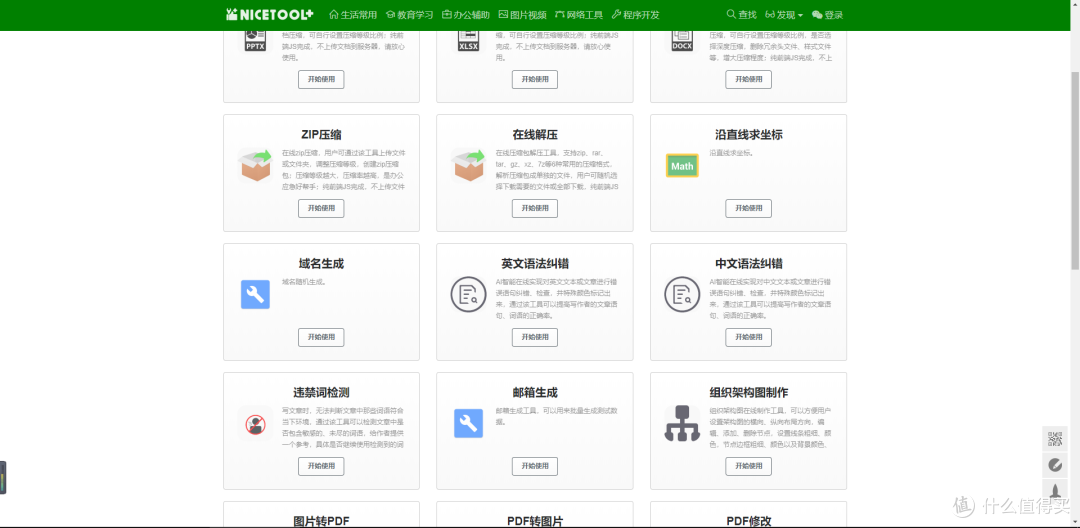This screenshot has height=528, width=1080.
Task: Click the 违禁词检测 prohibited icon
Action: (x=255, y=424)
